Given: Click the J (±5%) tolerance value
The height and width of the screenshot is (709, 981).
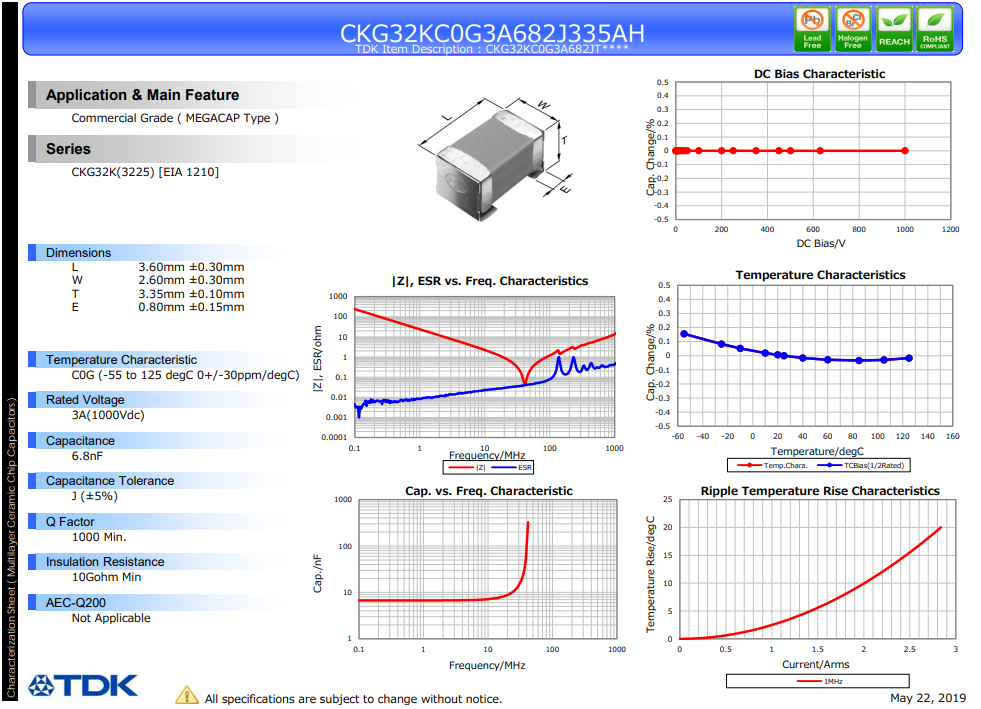Looking at the screenshot, I should [x=94, y=496].
